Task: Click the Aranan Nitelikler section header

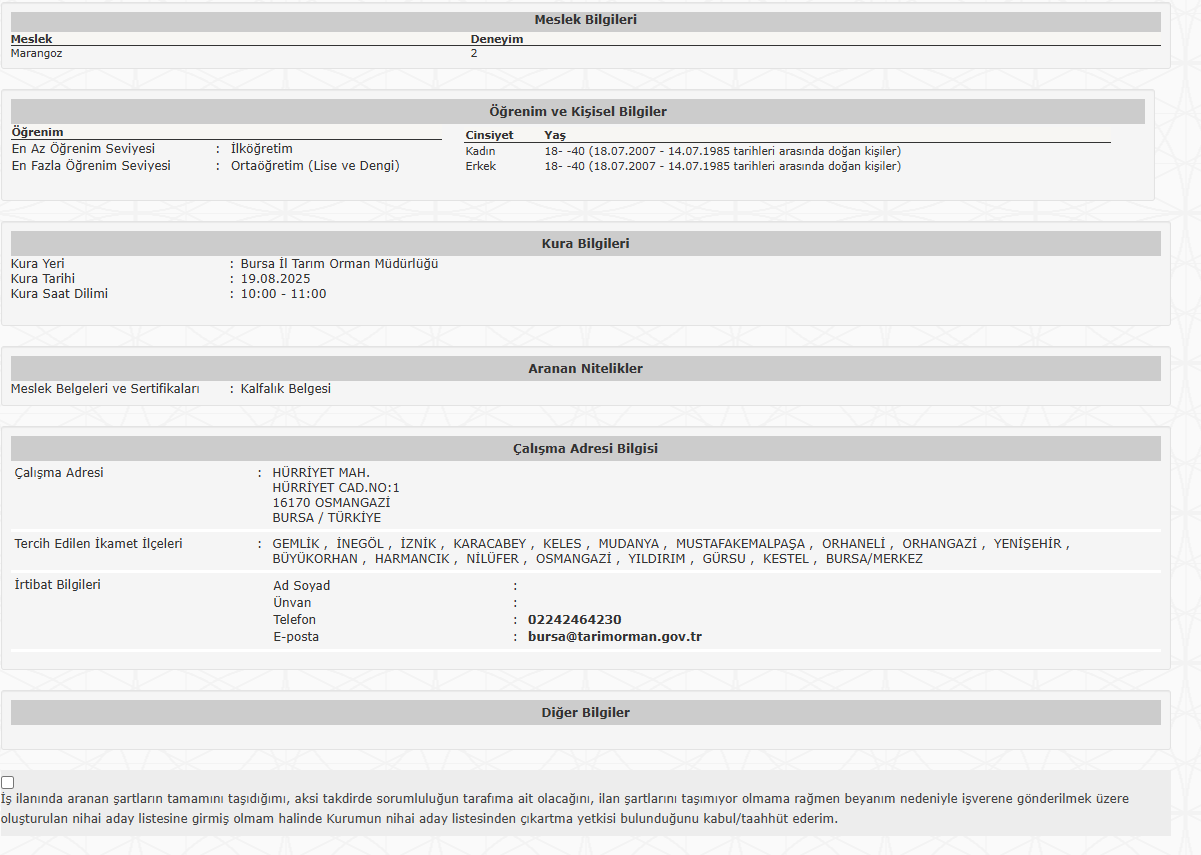Action: [x=585, y=369]
